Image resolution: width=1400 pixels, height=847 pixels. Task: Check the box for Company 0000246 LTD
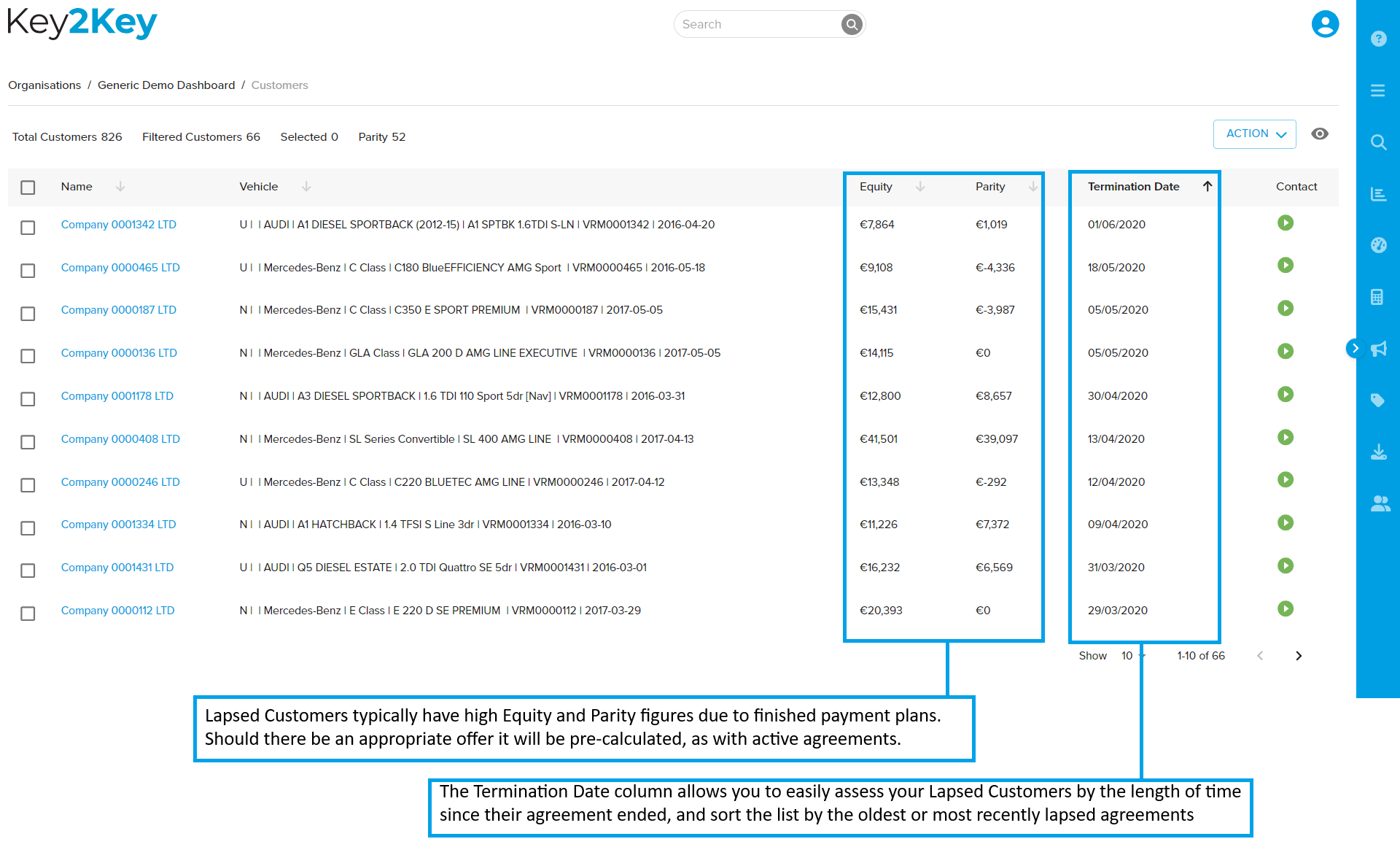[x=28, y=485]
